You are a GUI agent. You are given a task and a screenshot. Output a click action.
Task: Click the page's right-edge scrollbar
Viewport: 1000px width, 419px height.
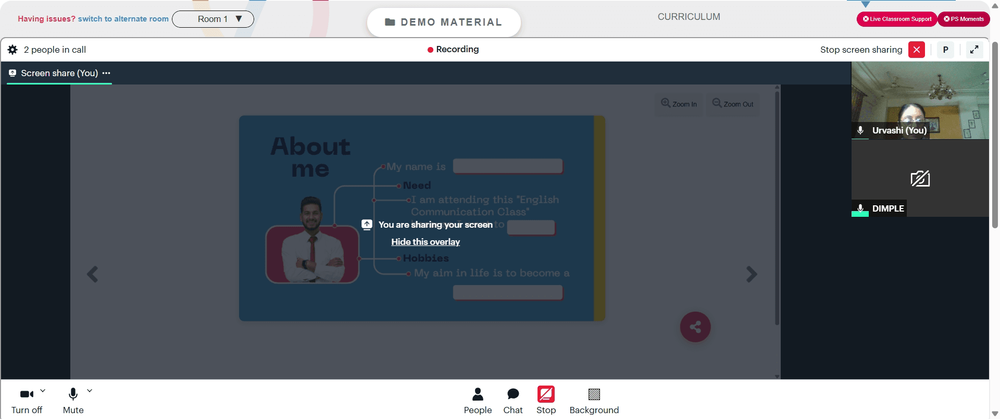point(995,134)
